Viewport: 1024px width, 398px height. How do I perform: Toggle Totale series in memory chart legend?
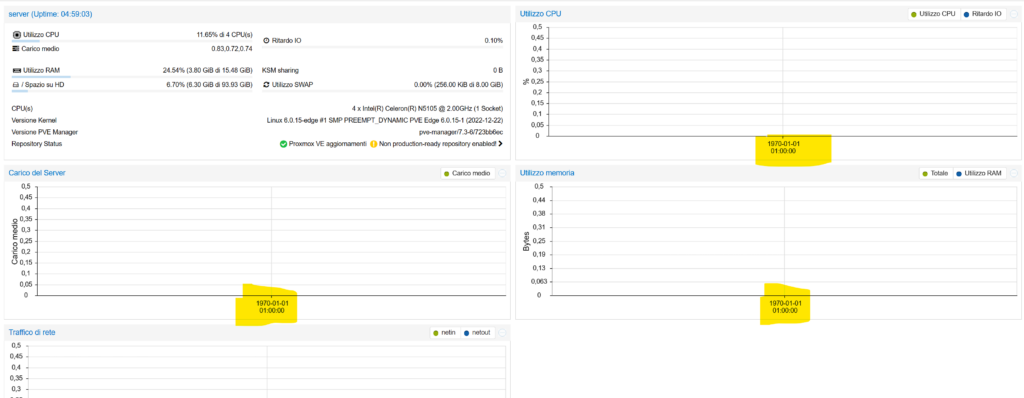936,173
